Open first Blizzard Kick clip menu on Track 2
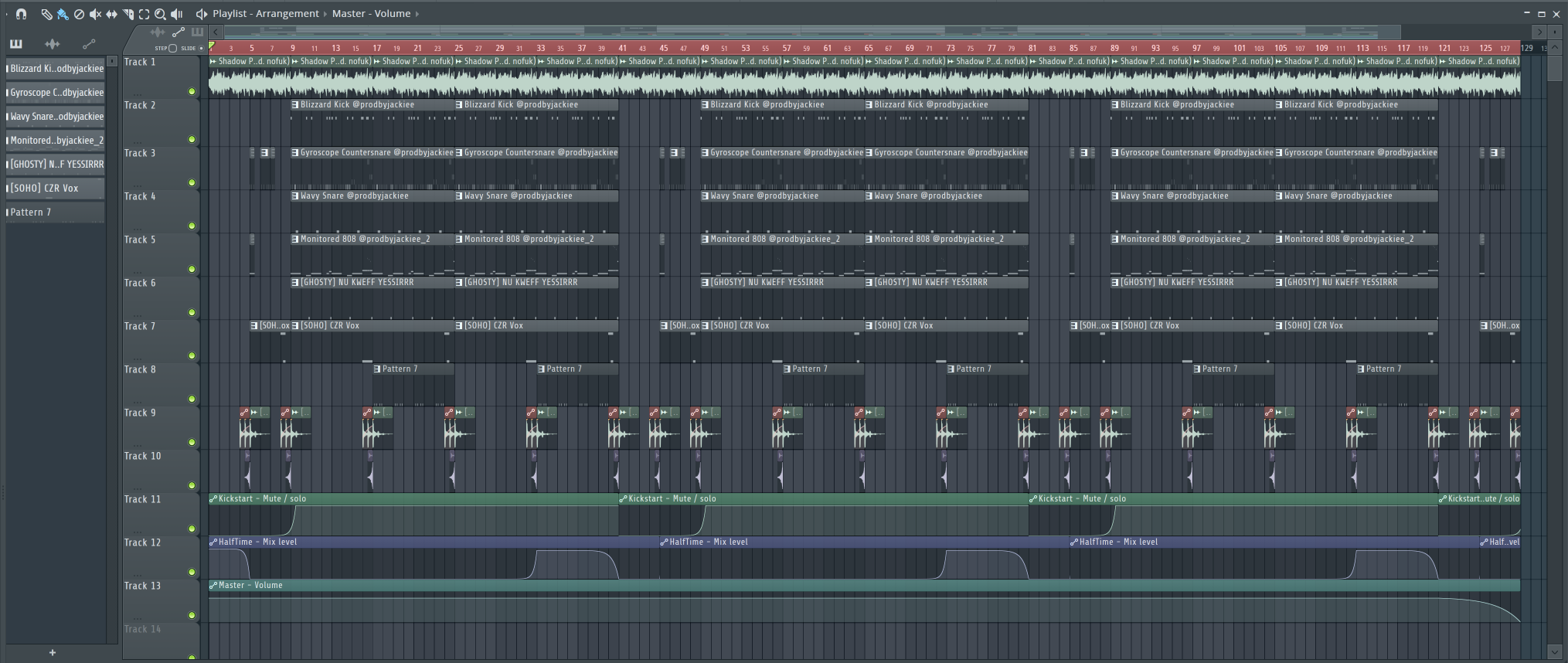1568x663 pixels. coord(295,105)
